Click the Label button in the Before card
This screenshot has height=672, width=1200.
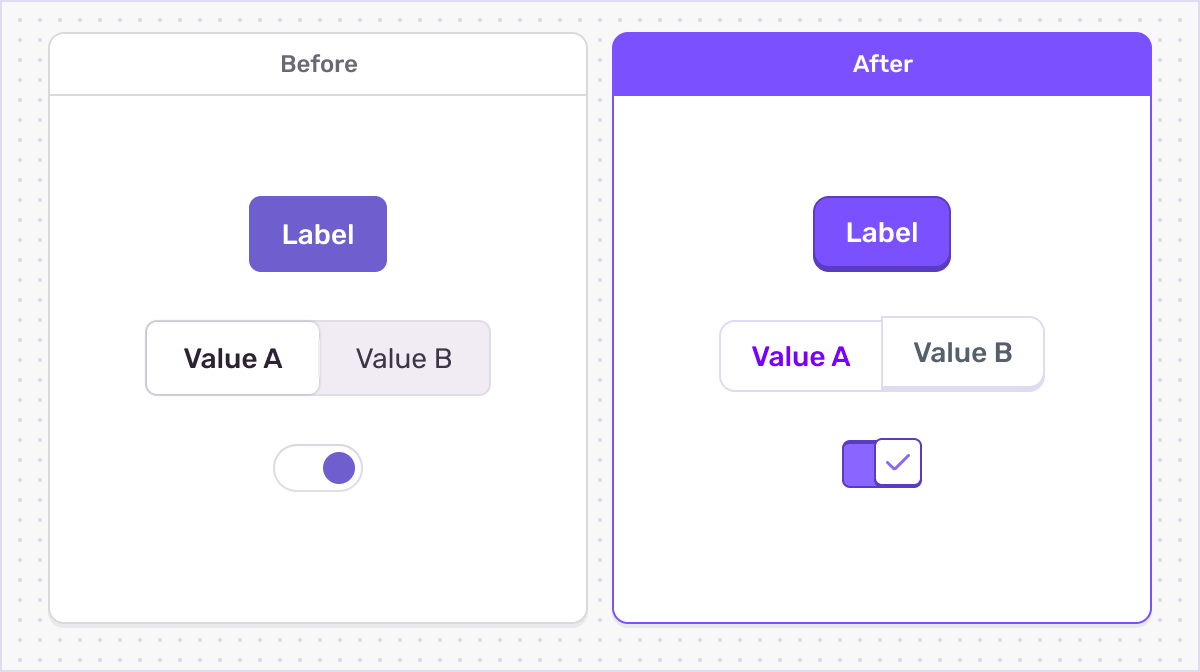pos(318,233)
